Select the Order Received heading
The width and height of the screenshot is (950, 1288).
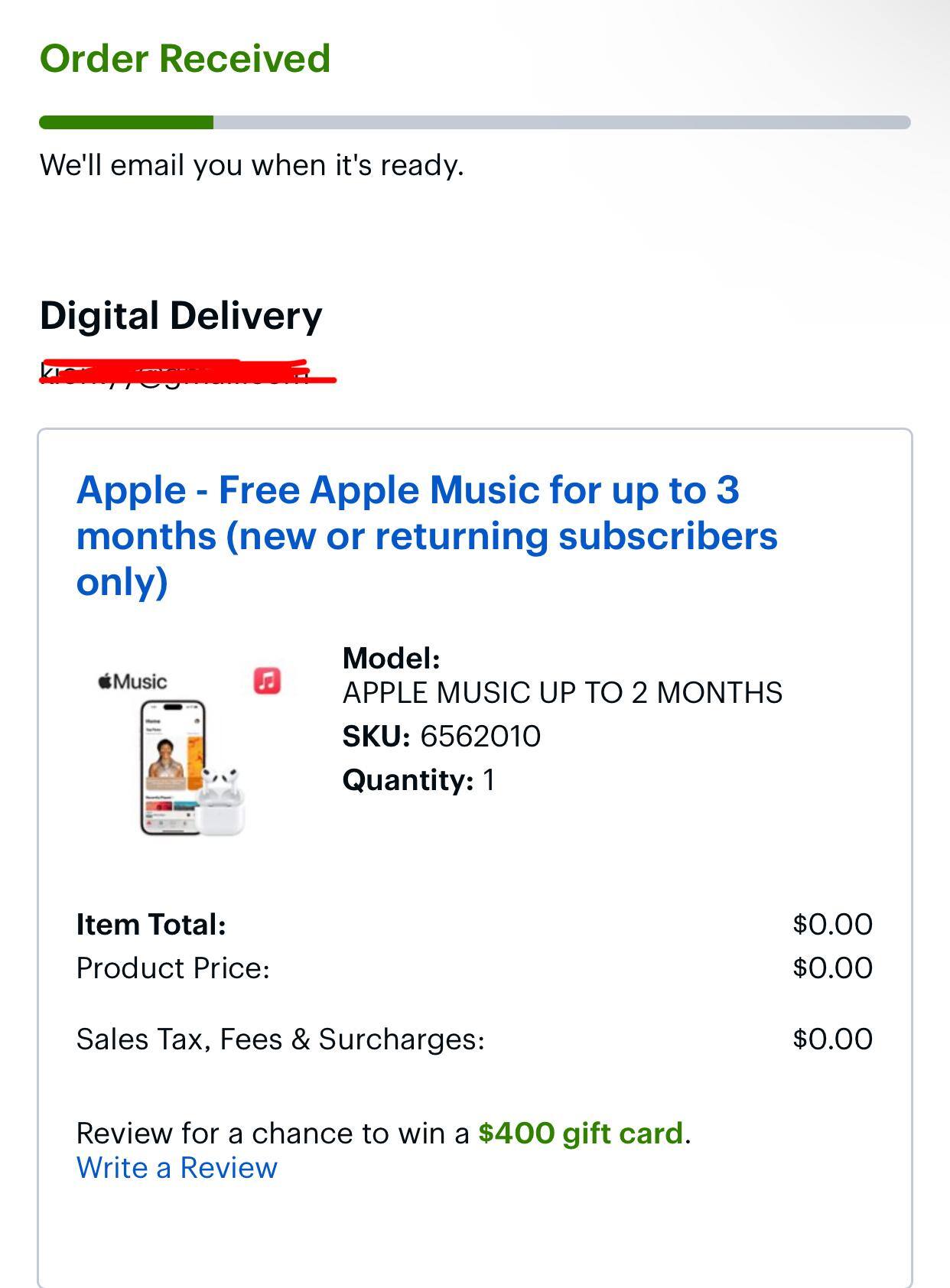click(x=184, y=59)
